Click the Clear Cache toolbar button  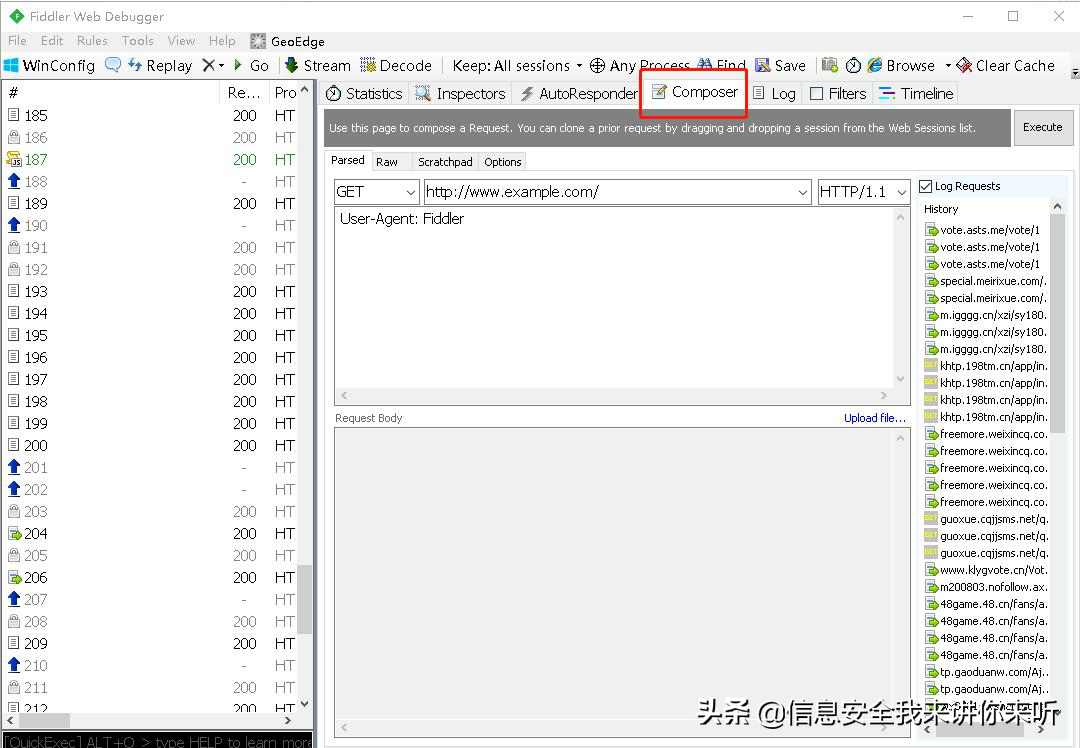(1006, 65)
